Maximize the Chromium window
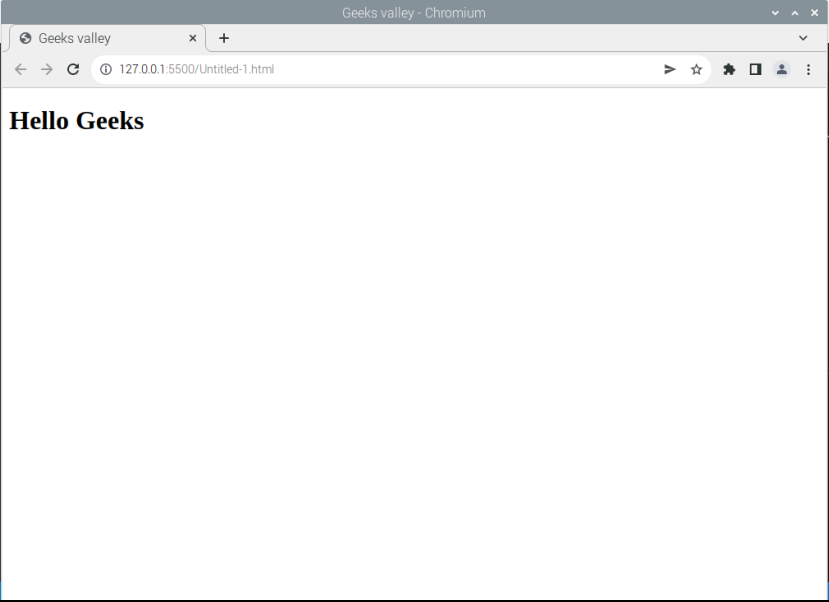This screenshot has height=602, width=829. click(x=795, y=12)
